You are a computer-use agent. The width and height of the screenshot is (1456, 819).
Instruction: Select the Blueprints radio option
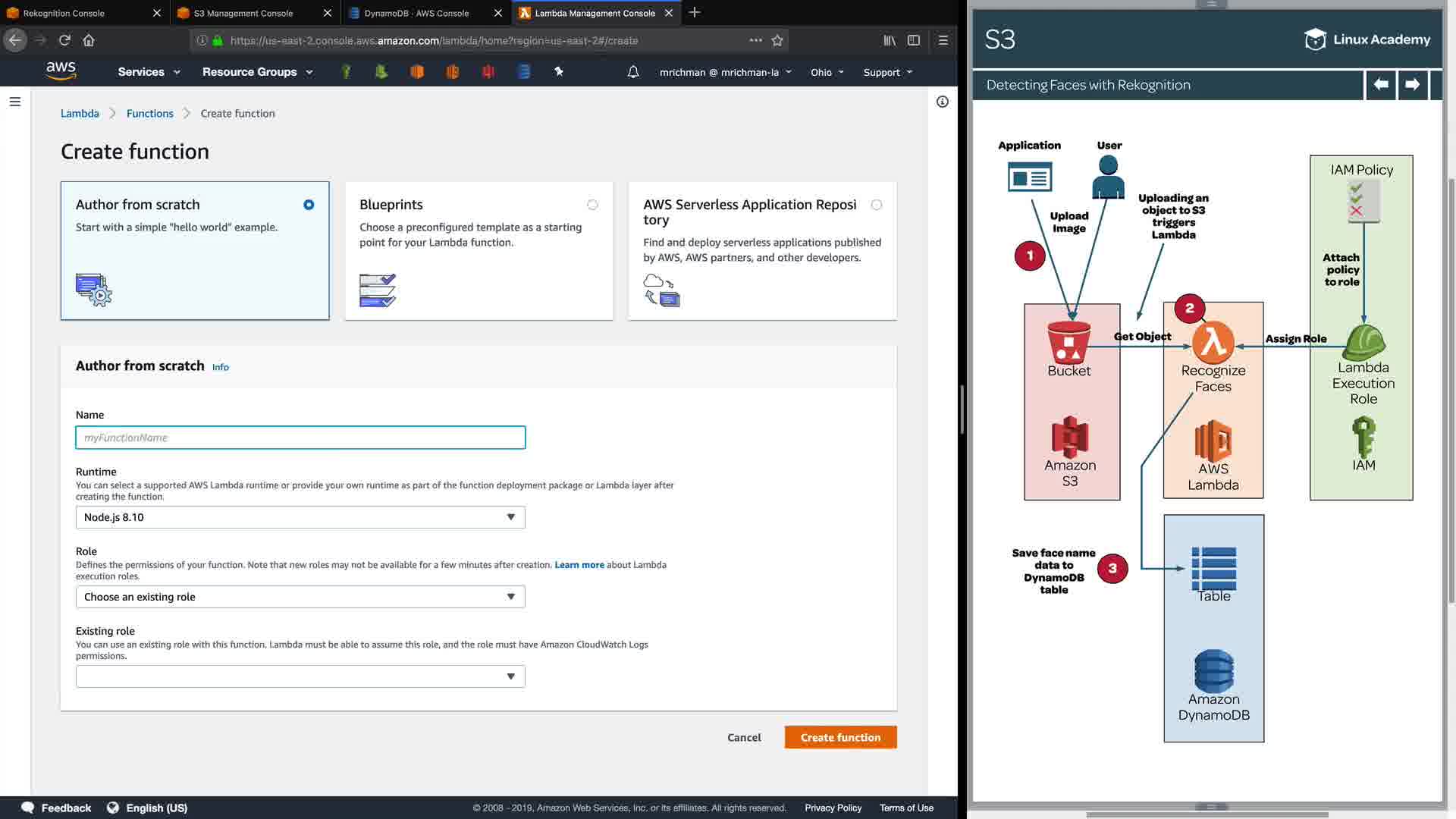point(592,205)
